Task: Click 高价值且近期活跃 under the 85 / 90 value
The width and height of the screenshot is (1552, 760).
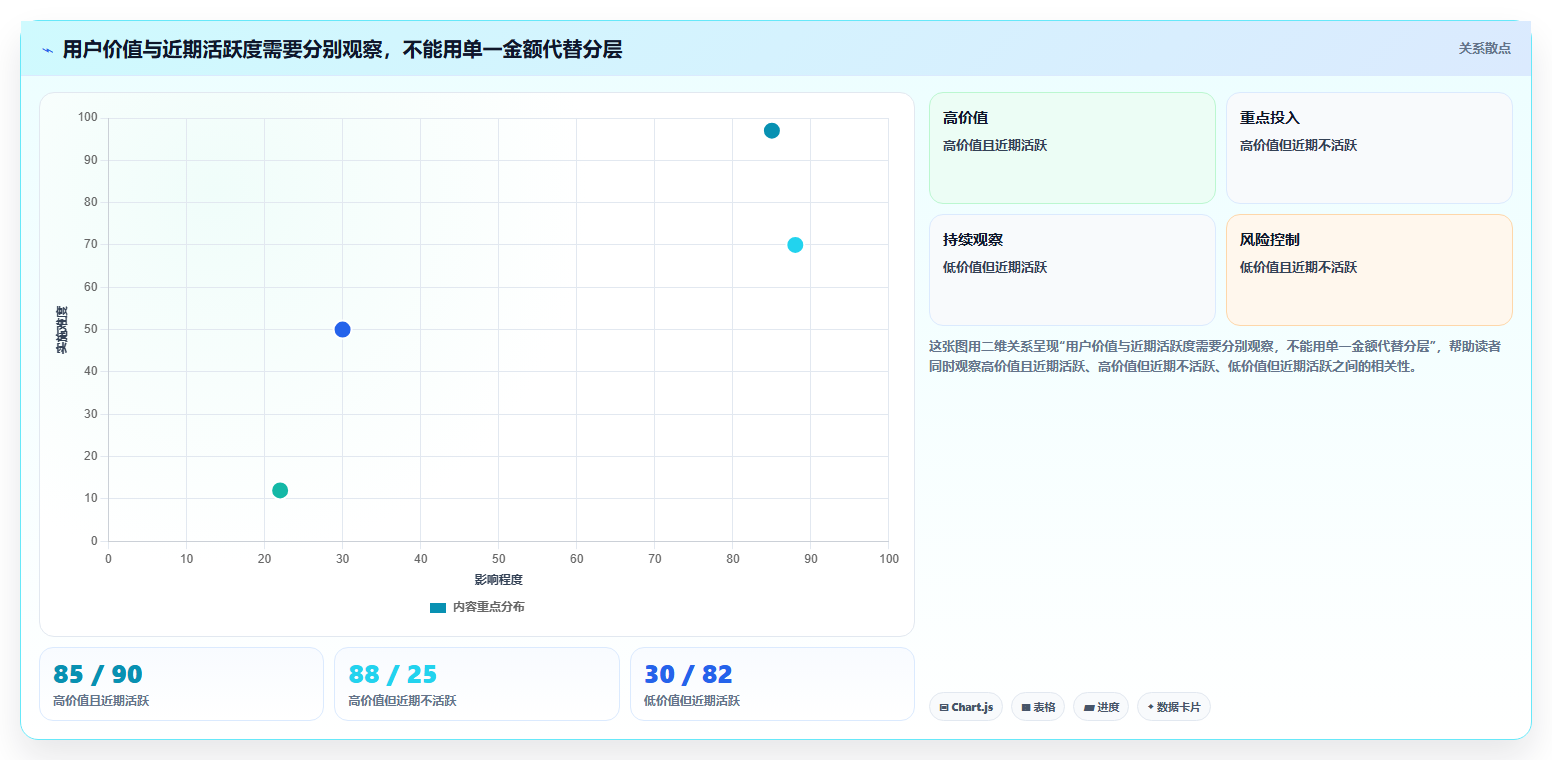Action: pyautogui.click(x=101, y=701)
